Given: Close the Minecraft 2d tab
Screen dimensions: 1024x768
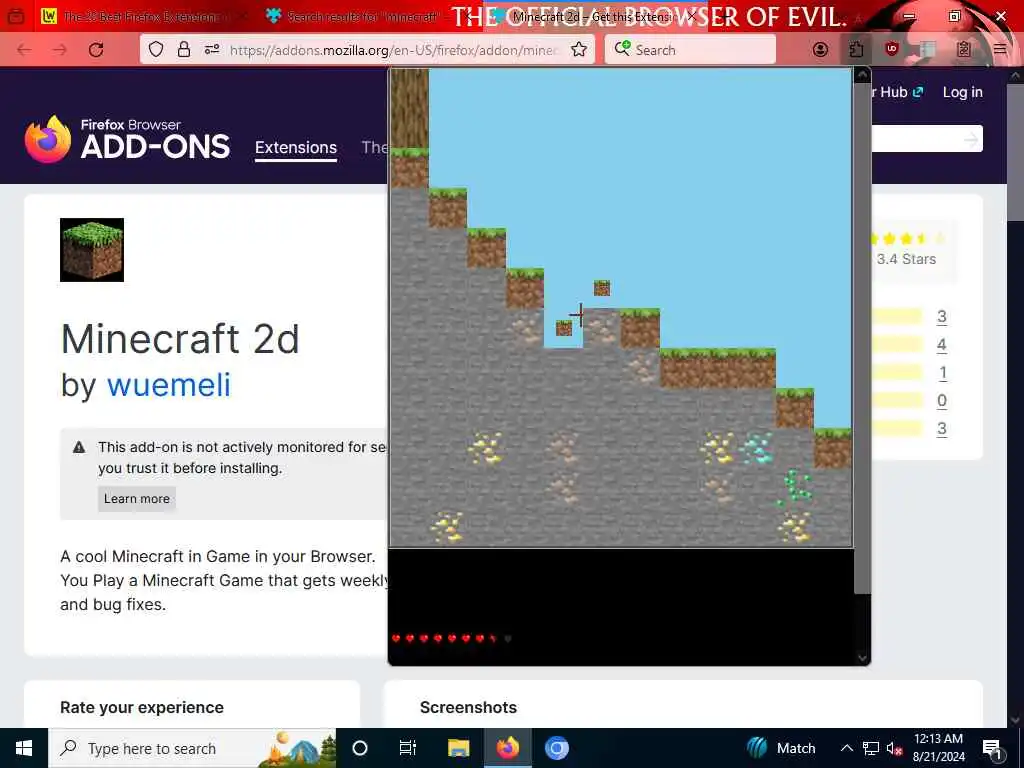Looking at the screenshot, I should (x=692, y=16).
